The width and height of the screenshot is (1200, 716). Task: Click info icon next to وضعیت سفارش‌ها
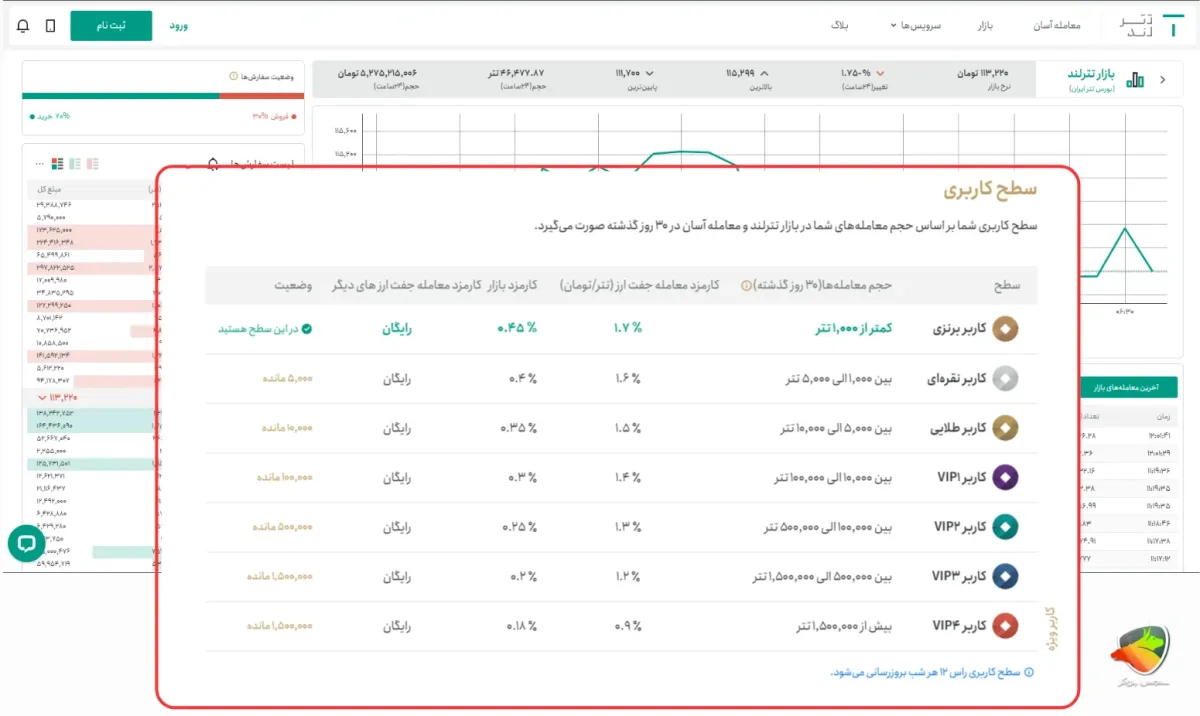233,76
